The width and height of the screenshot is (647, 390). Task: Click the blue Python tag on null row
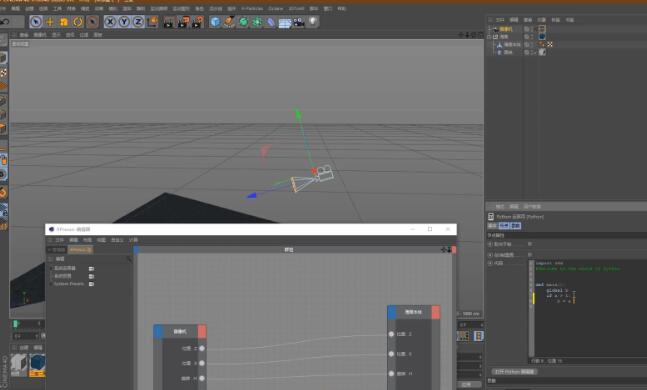pos(542,37)
